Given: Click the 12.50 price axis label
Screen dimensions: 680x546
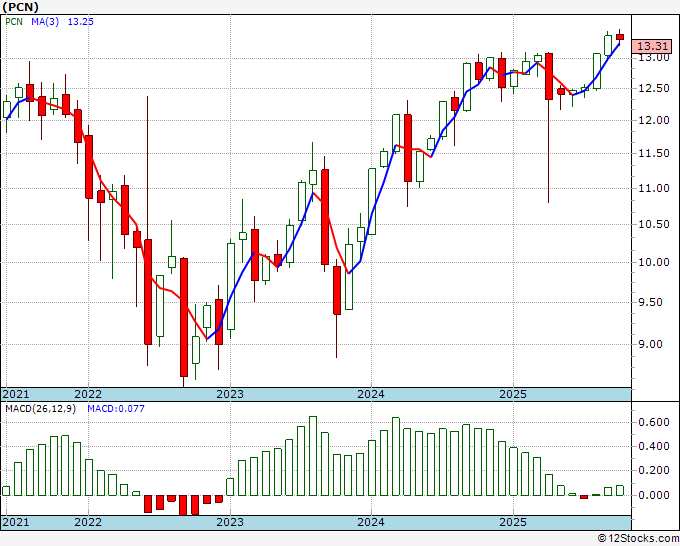Looking at the screenshot, I should 654,88.
